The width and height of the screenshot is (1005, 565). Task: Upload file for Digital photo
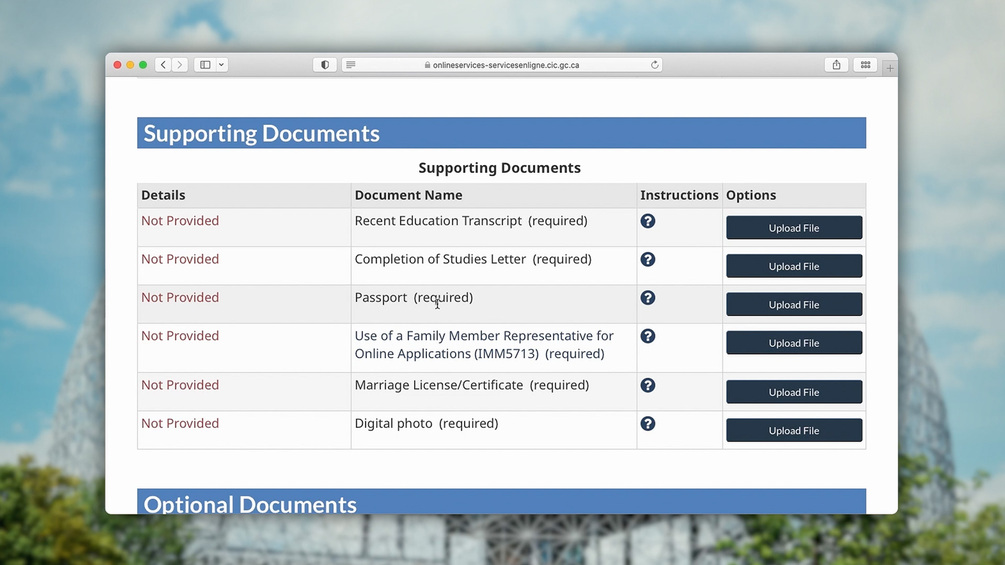point(794,430)
